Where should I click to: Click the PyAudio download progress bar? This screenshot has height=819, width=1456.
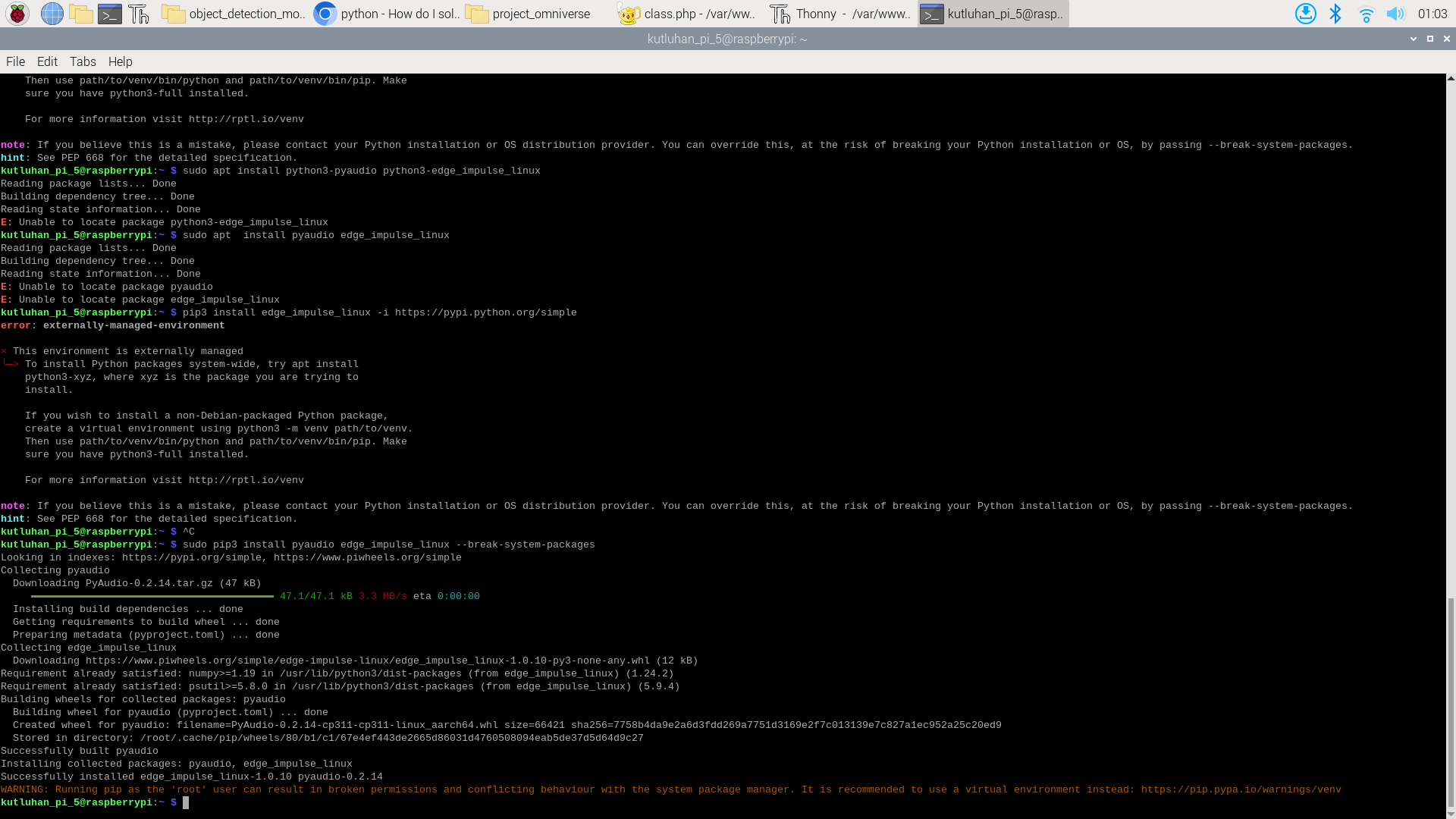152,596
